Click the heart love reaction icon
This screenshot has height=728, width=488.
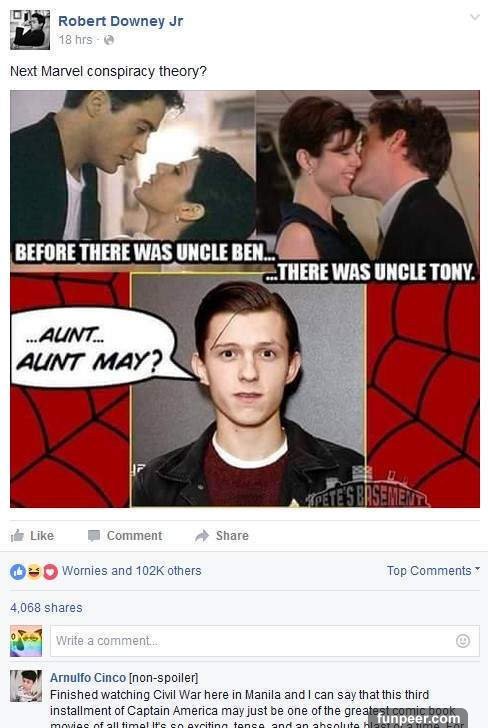pos(50,572)
